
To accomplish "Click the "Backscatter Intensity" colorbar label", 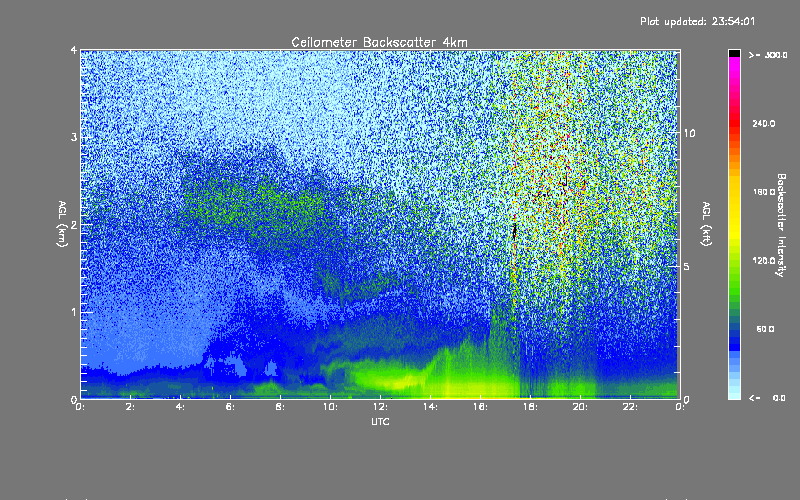I will 780,225.
